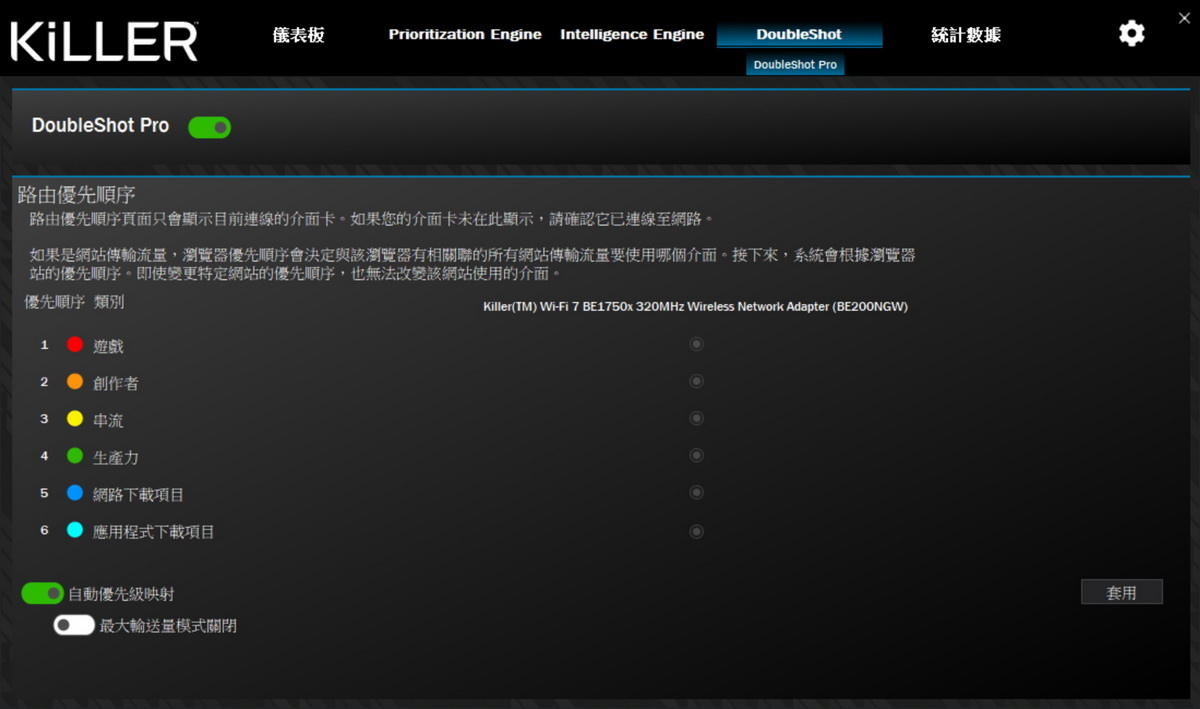The height and width of the screenshot is (709, 1200).
Task: Open the settings gear icon
Action: click(1131, 34)
